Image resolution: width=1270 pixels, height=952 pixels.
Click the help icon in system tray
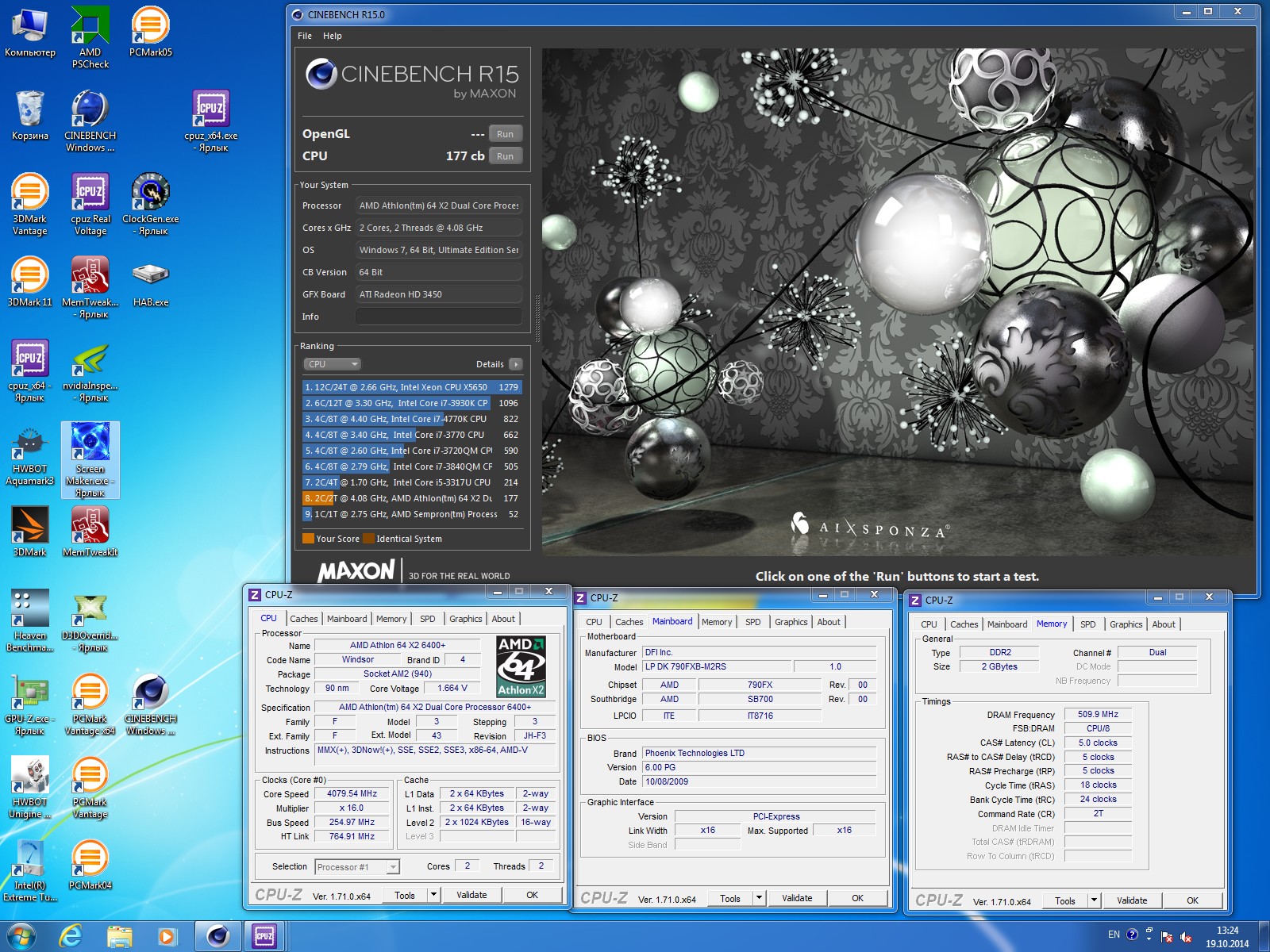pos(1132,935)
